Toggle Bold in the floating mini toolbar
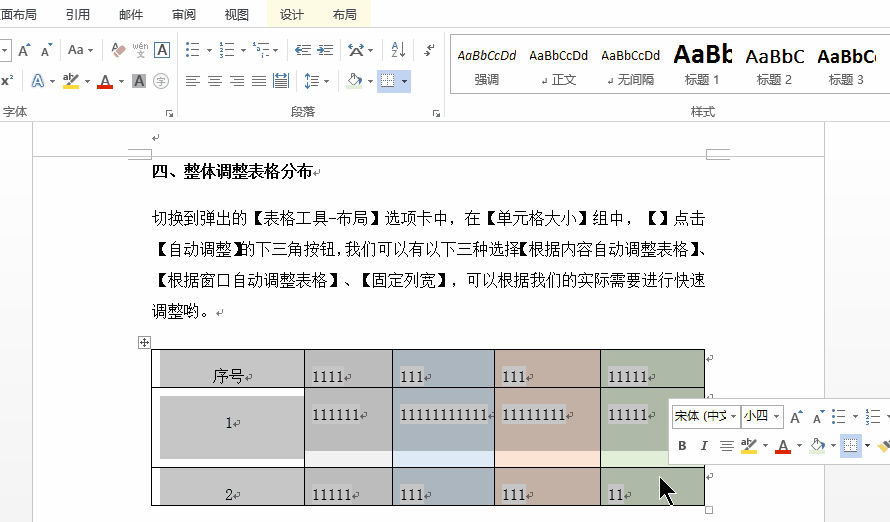 coord(683,446)
